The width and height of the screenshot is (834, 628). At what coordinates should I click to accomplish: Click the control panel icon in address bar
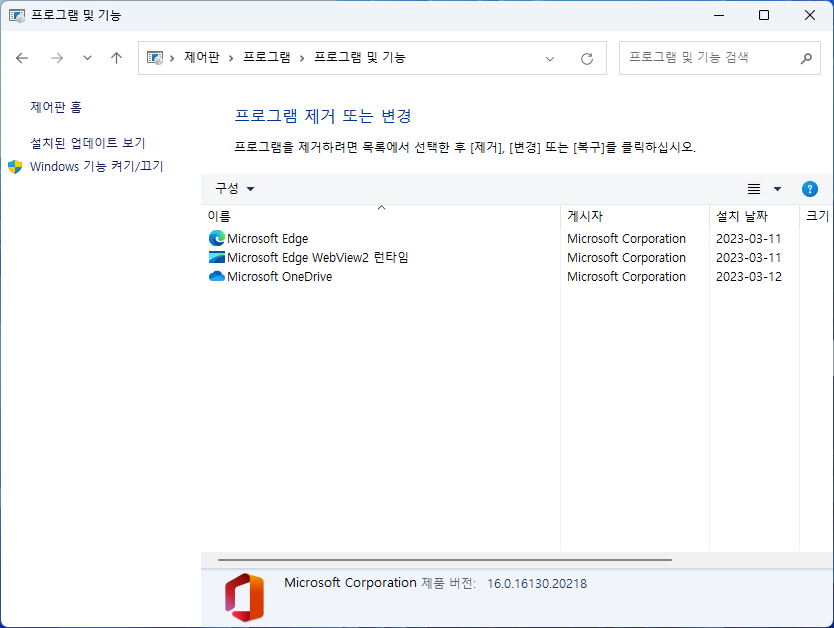pos(155,58)
